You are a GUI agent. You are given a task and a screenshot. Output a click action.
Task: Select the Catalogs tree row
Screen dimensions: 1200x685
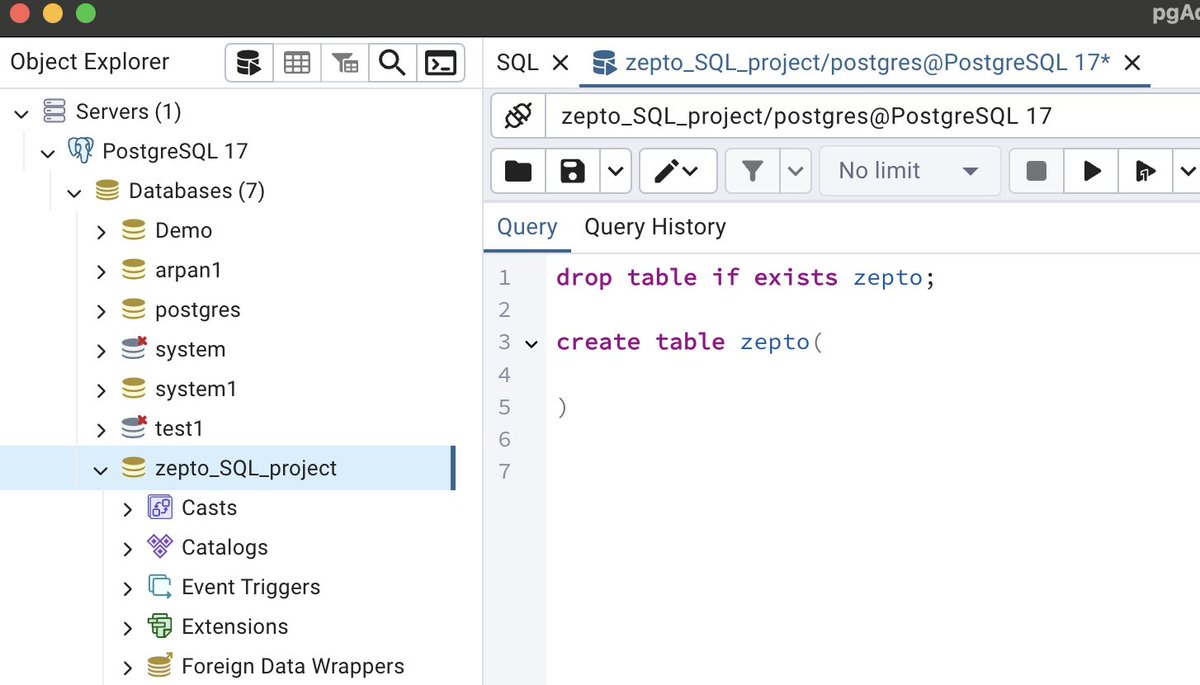pyautogui.click(x=226, y=547)
